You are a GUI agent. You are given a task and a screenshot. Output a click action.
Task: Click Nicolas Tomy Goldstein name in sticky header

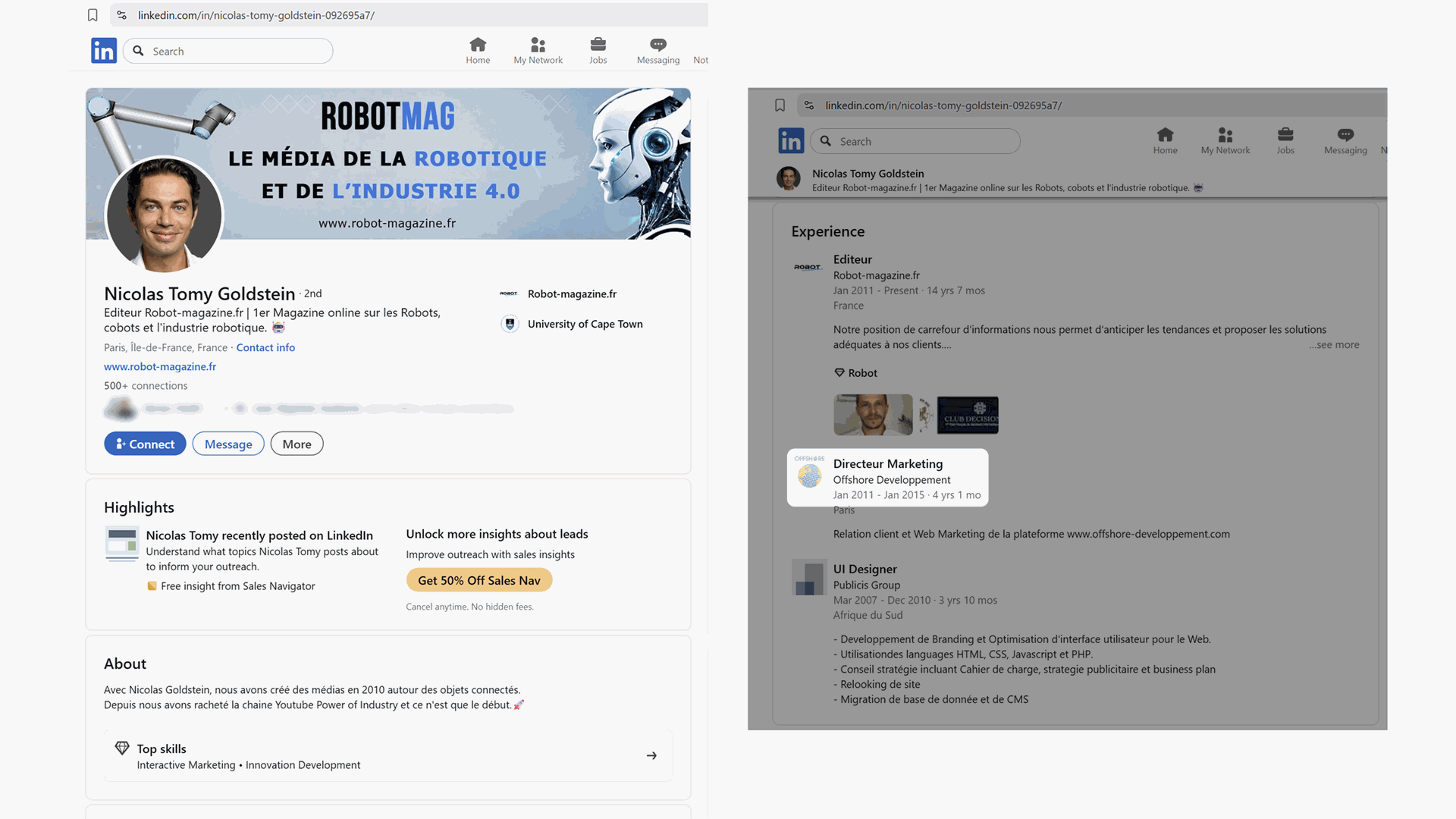point(868,173)
